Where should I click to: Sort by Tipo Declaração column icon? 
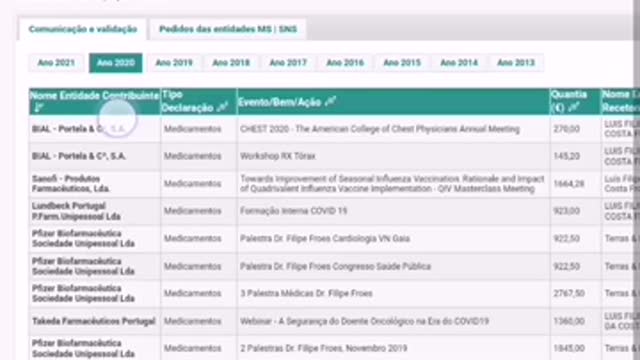[222, 108]
